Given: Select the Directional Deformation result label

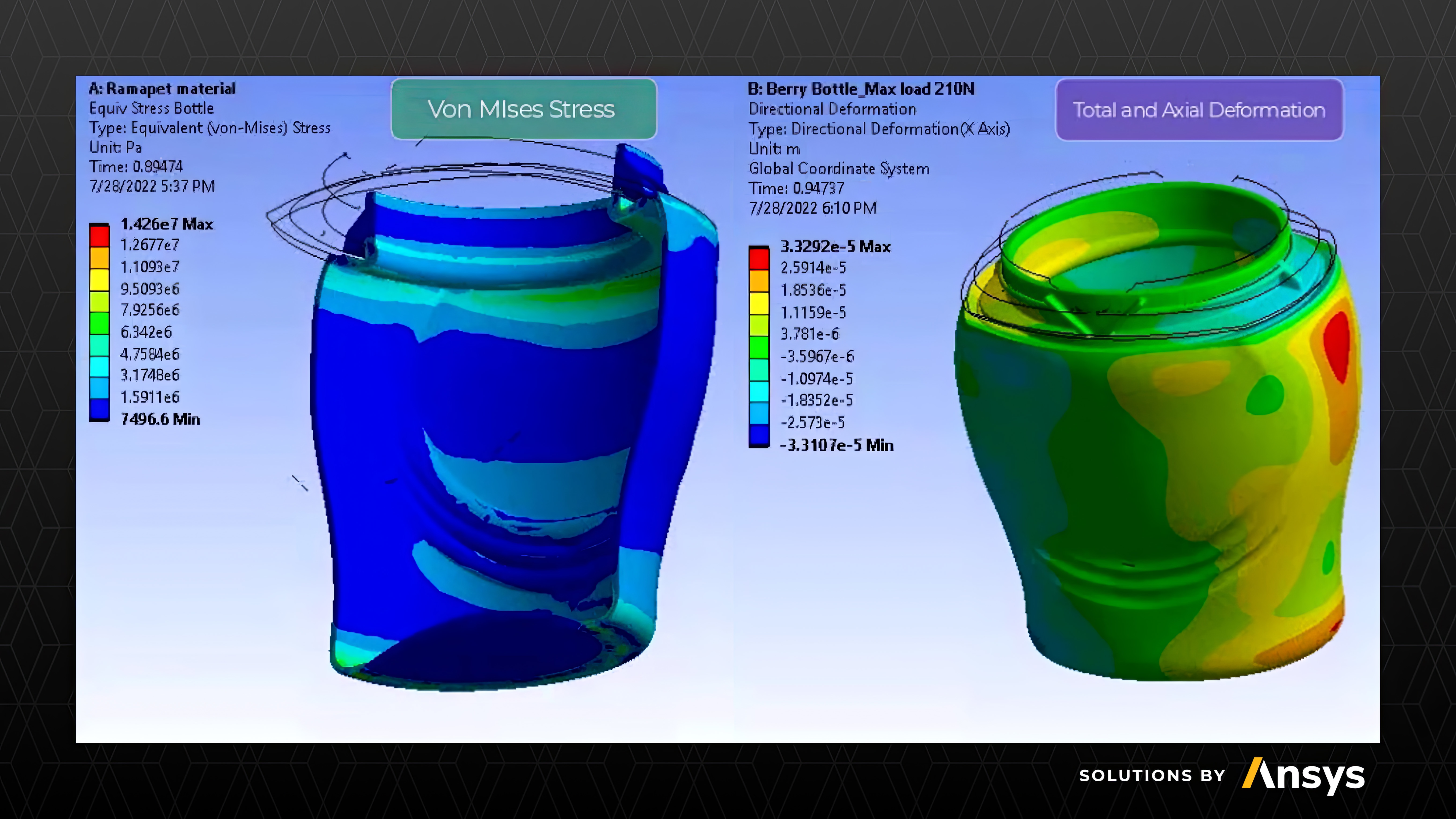Looking at the screenshot, I should point(832,109).
